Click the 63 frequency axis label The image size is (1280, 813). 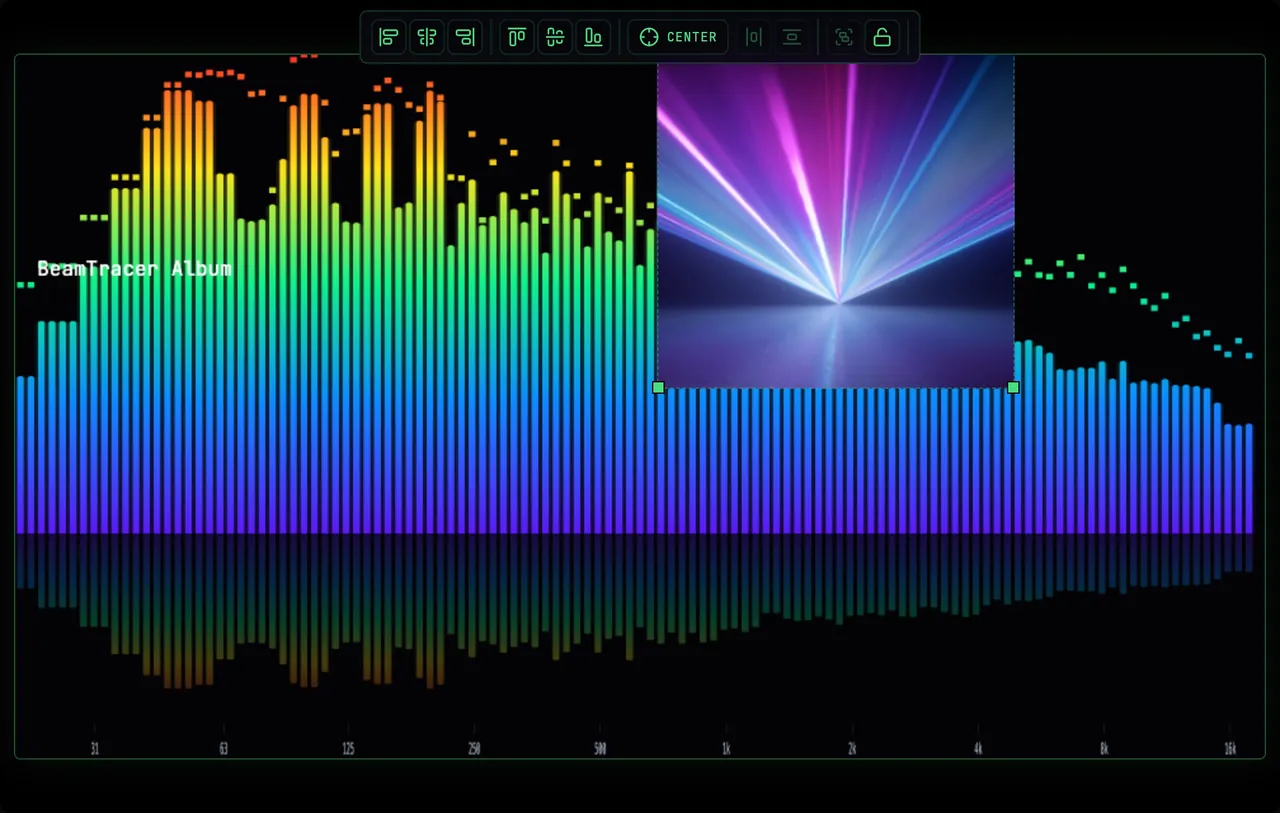tap(223, 748)
